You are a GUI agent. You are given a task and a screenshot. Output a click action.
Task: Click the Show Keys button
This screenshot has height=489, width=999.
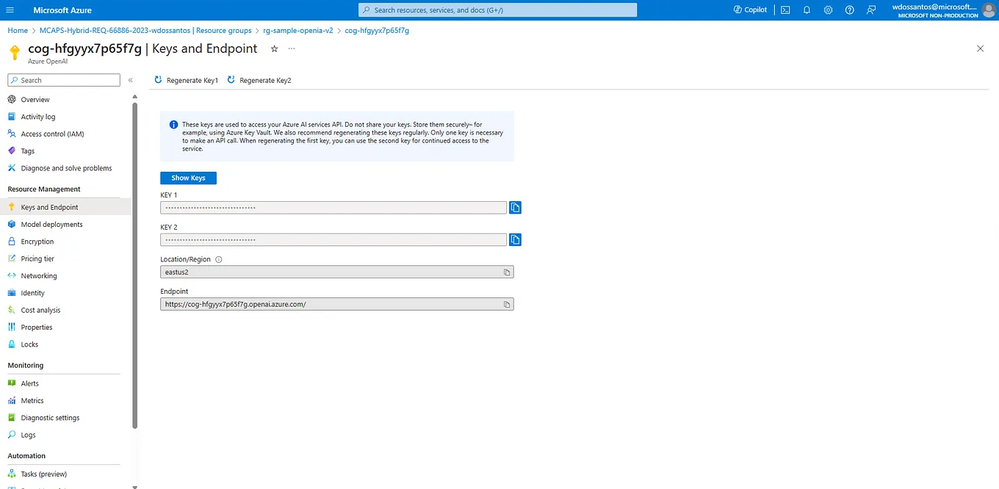pyautogui.click(x=188, y=178)
